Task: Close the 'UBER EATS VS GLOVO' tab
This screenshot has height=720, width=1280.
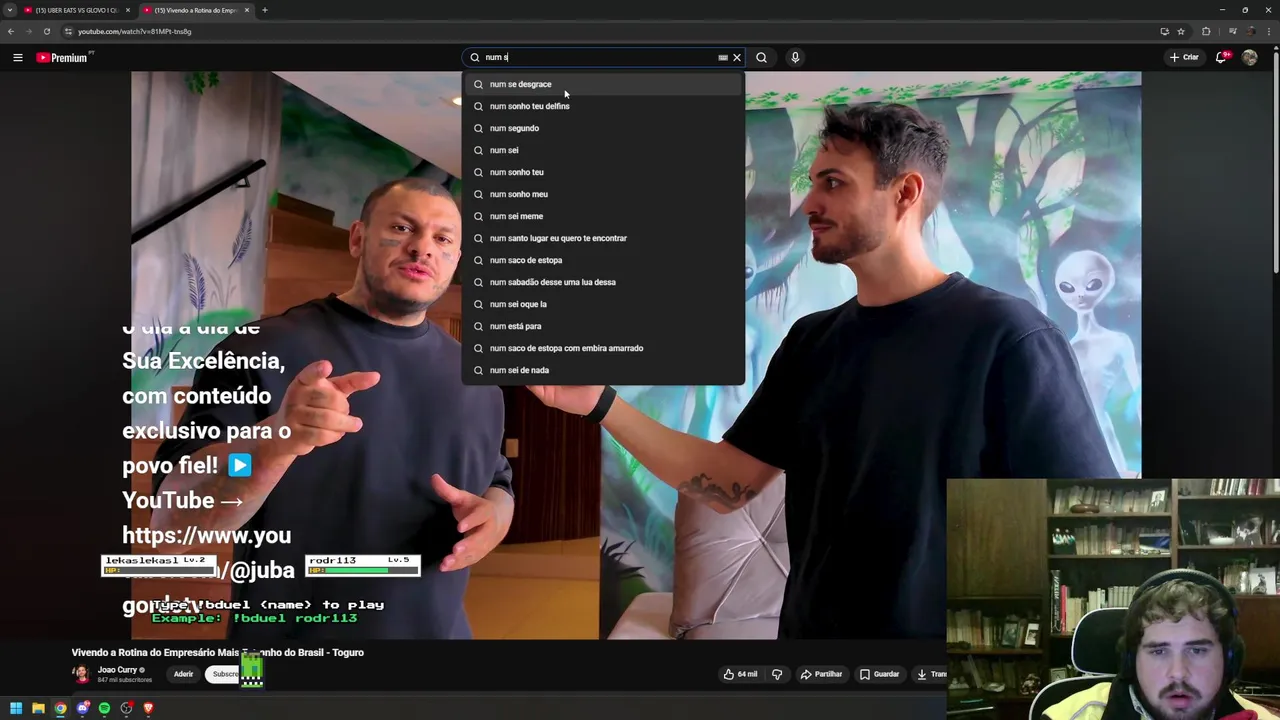Action: [127, 10]
